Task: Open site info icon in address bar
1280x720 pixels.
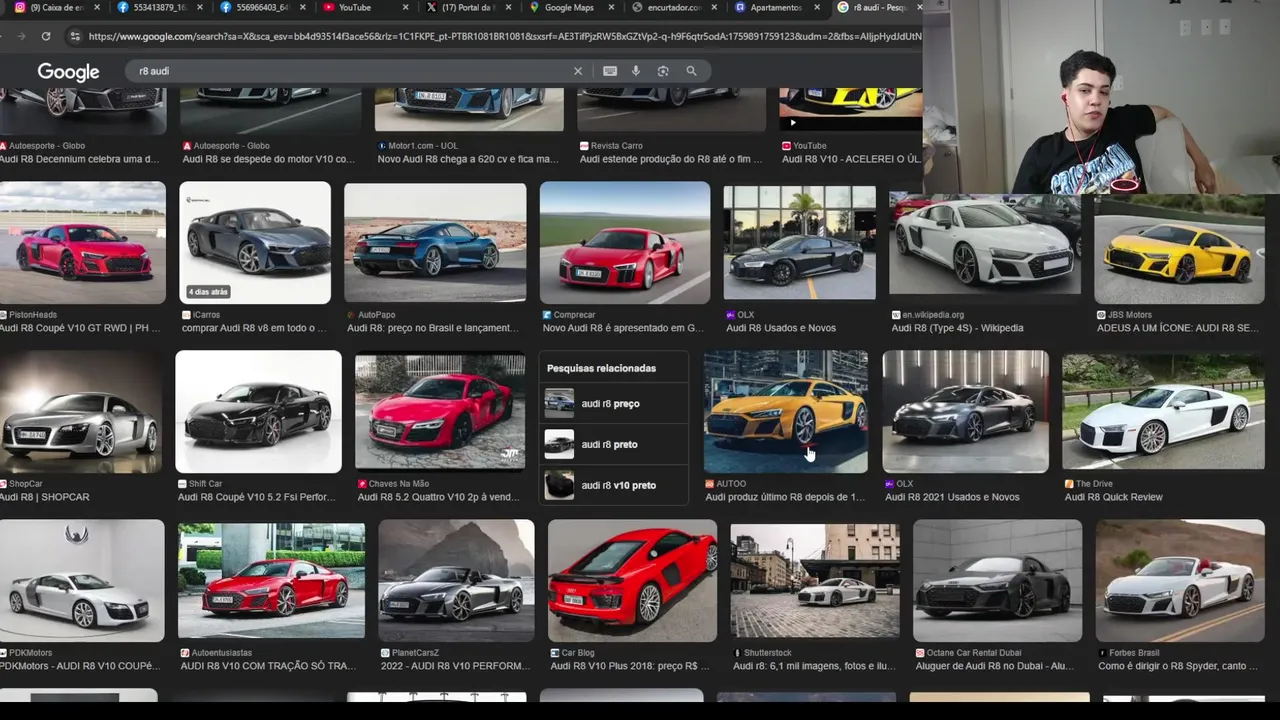Action: coord(74,36)
